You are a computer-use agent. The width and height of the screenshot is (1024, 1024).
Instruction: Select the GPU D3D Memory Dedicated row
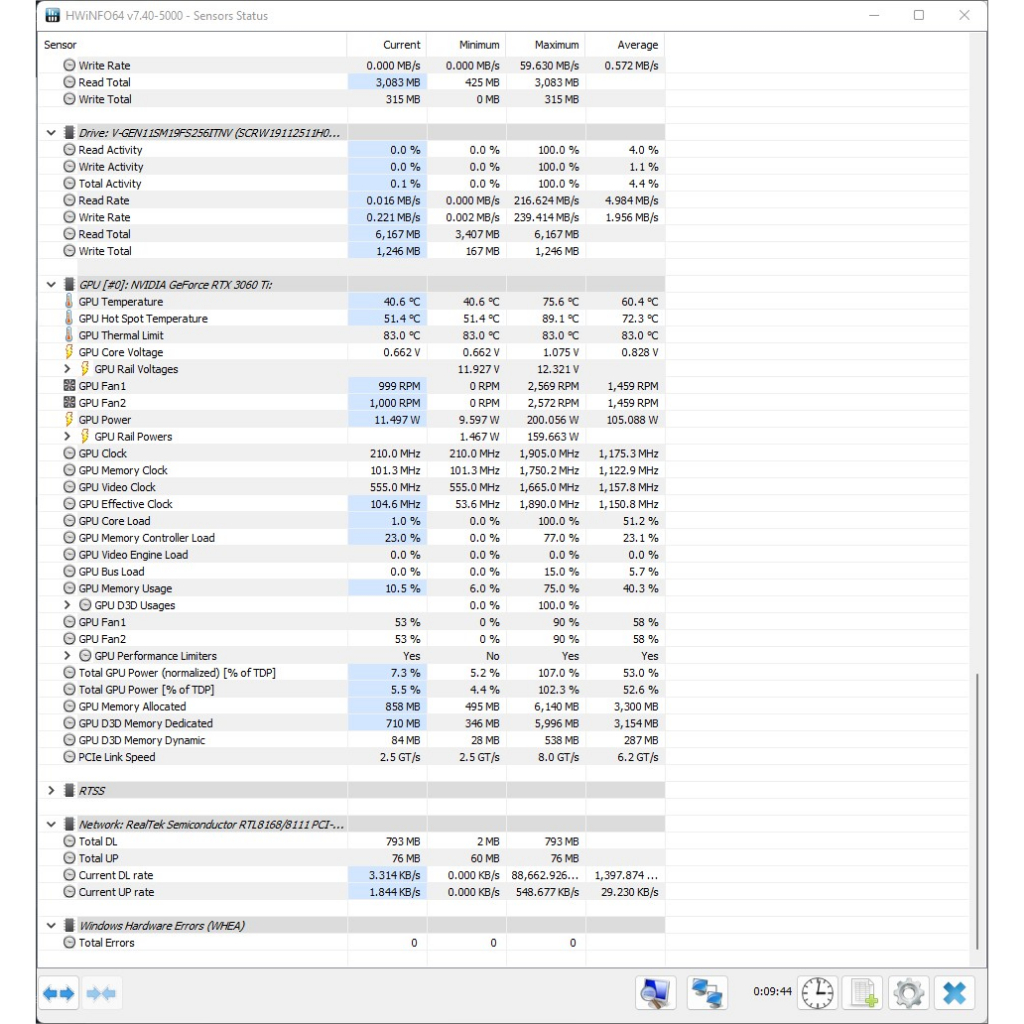click(x=352, y=723)
